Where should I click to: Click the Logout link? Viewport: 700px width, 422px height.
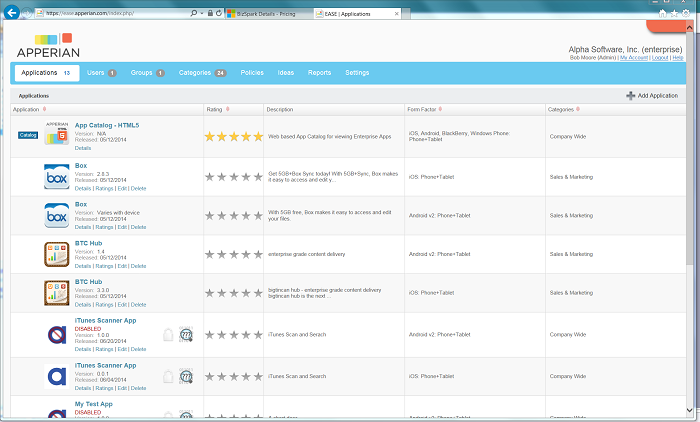(660, 58)
